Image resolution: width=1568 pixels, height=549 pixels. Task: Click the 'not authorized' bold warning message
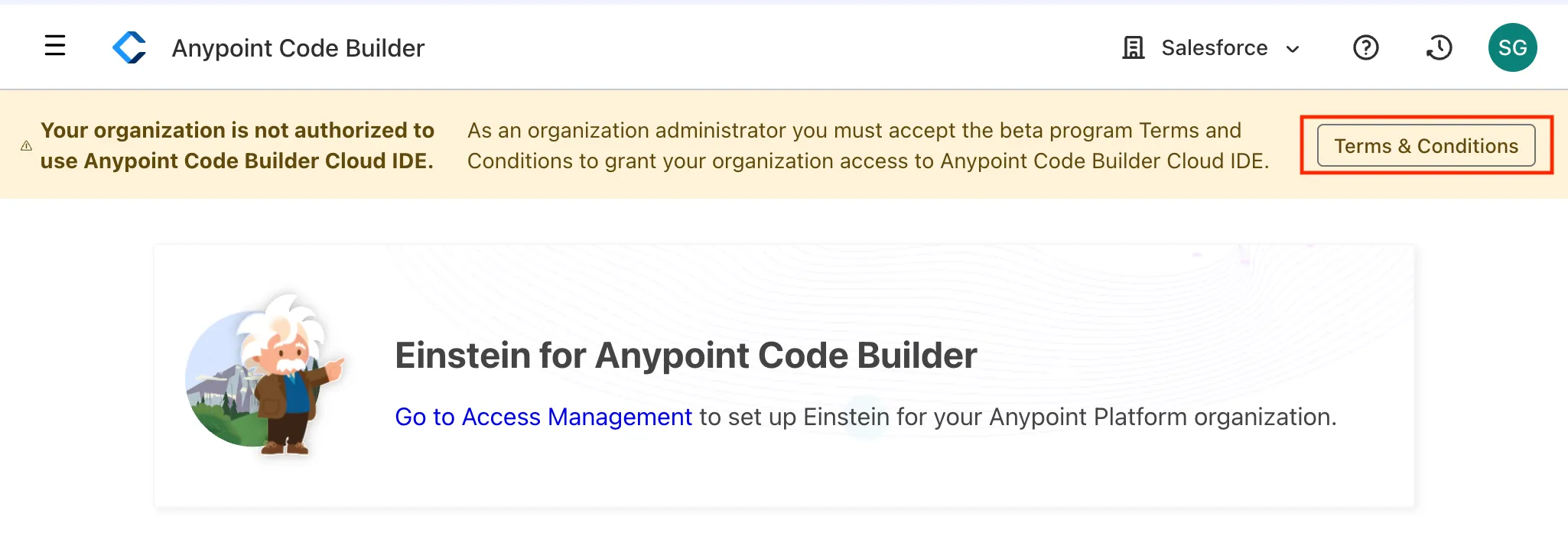click(237, 145)
